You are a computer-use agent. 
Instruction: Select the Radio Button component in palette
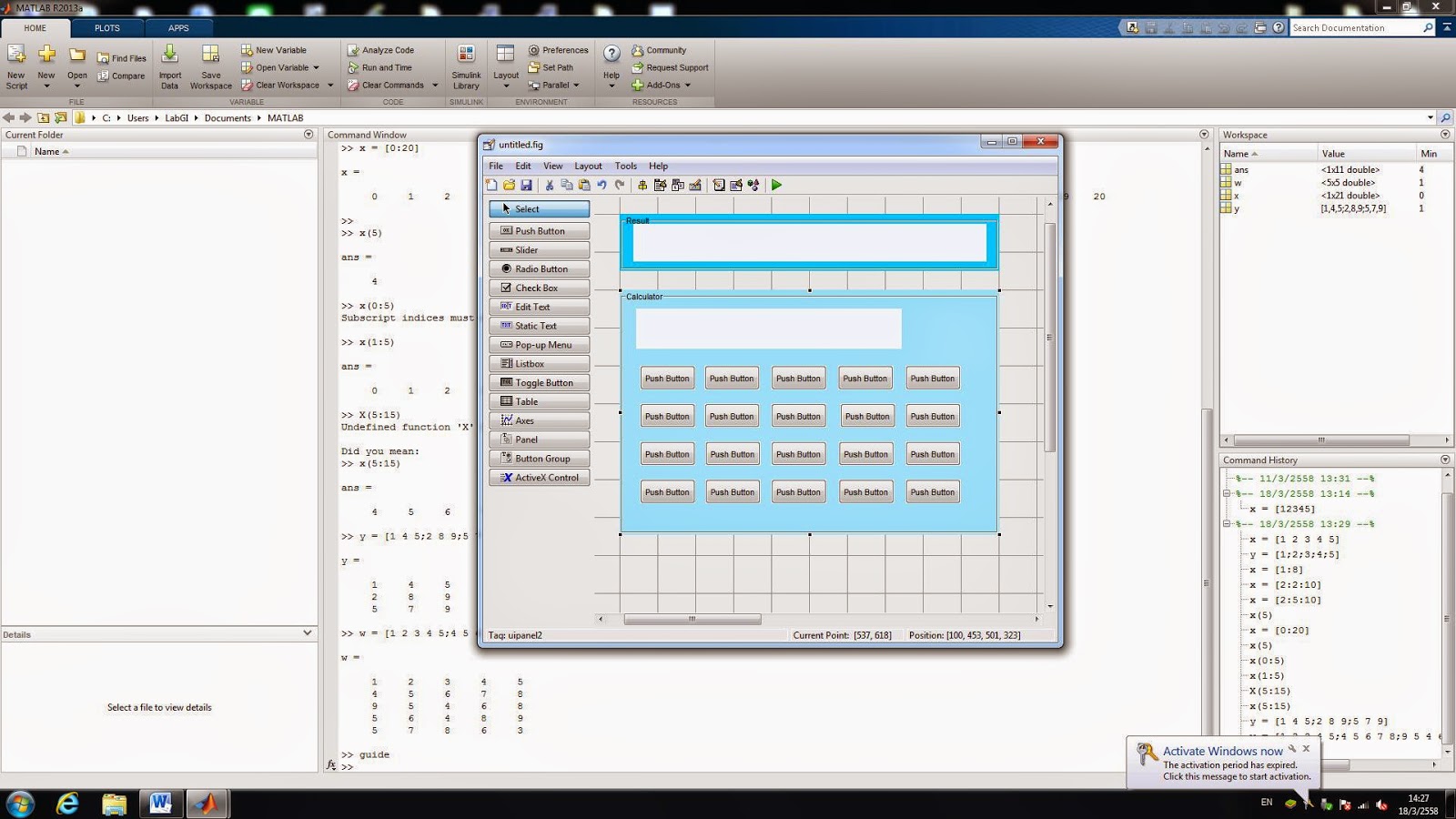(540, 269)
